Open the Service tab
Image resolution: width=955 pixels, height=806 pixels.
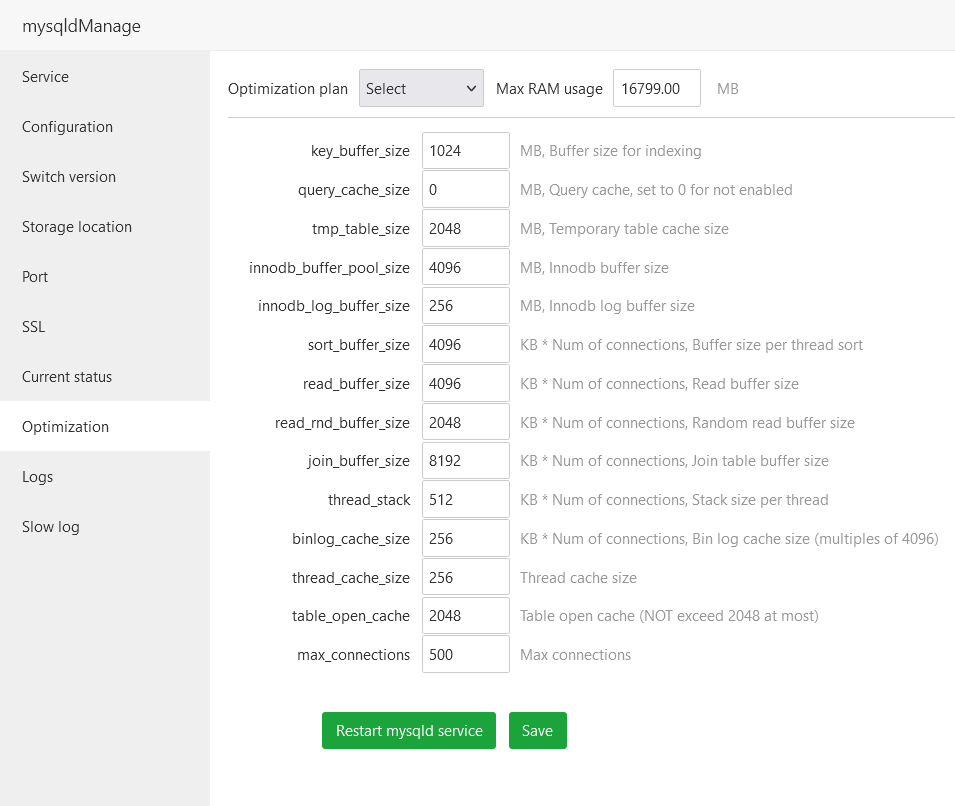46,77
